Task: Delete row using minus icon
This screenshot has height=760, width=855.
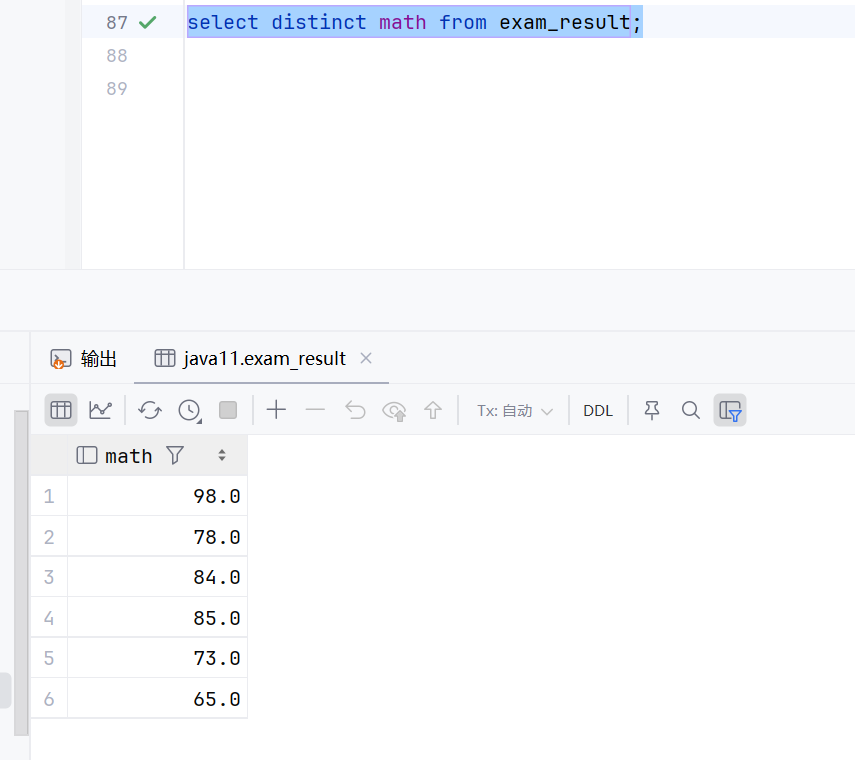Action: tap(315, 410)
